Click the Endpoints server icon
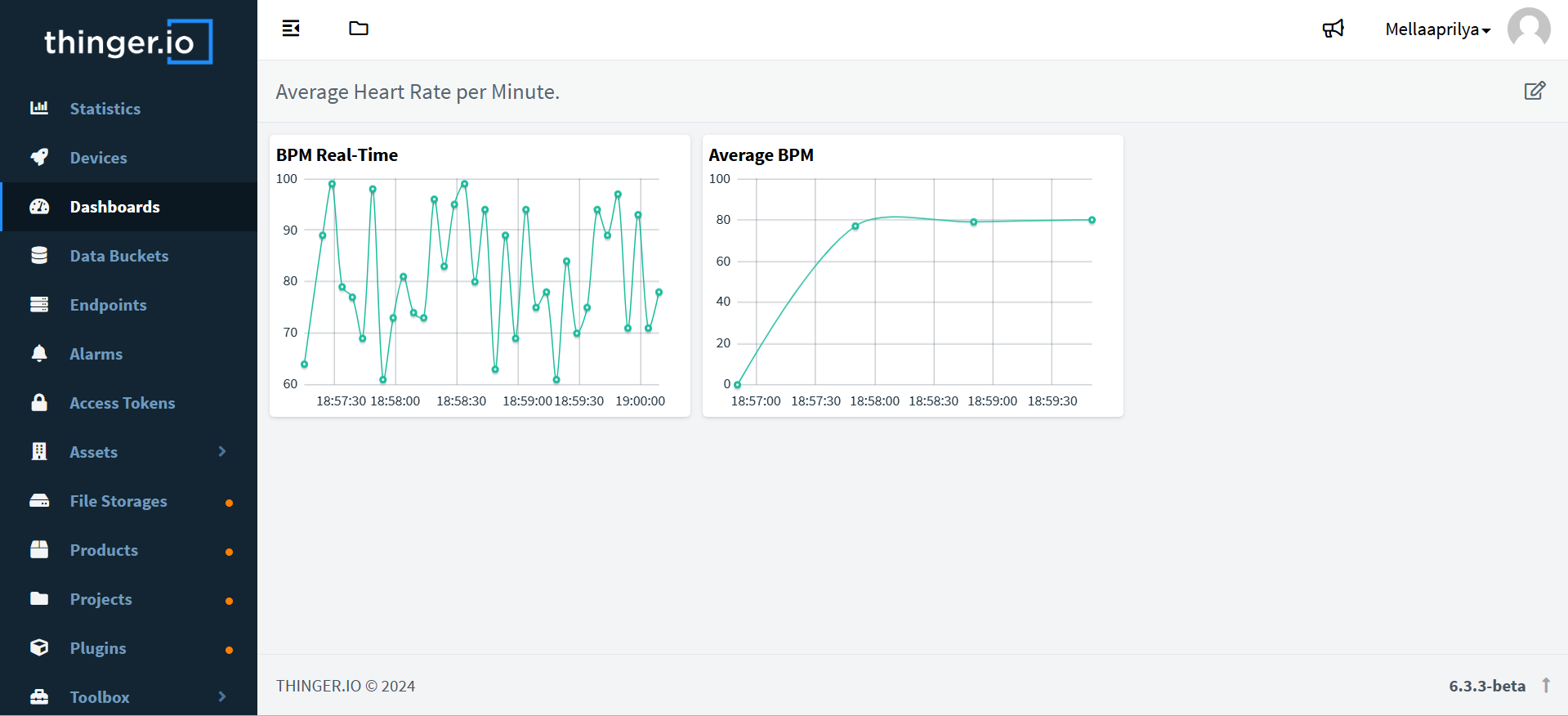Image resolution: width=1568 pixels, height=716 pixels. [x=39, y=305]
